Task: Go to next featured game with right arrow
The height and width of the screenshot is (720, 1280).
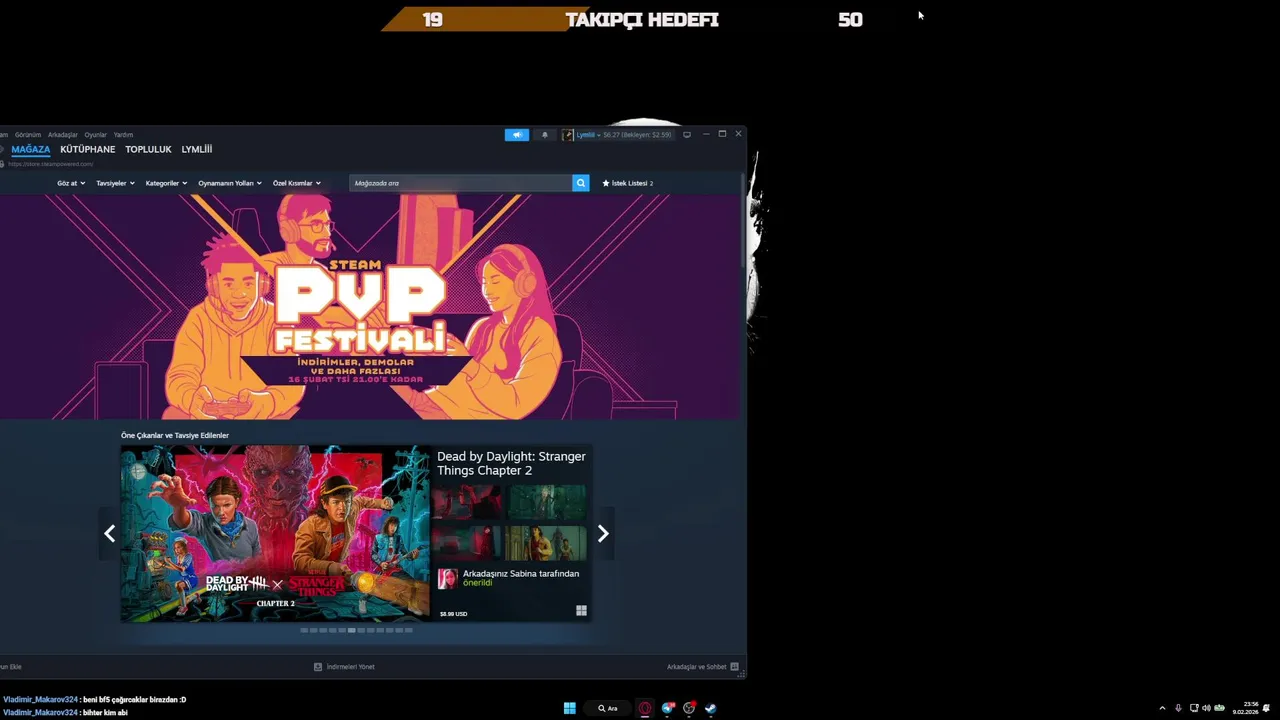Action: (603, 534)
